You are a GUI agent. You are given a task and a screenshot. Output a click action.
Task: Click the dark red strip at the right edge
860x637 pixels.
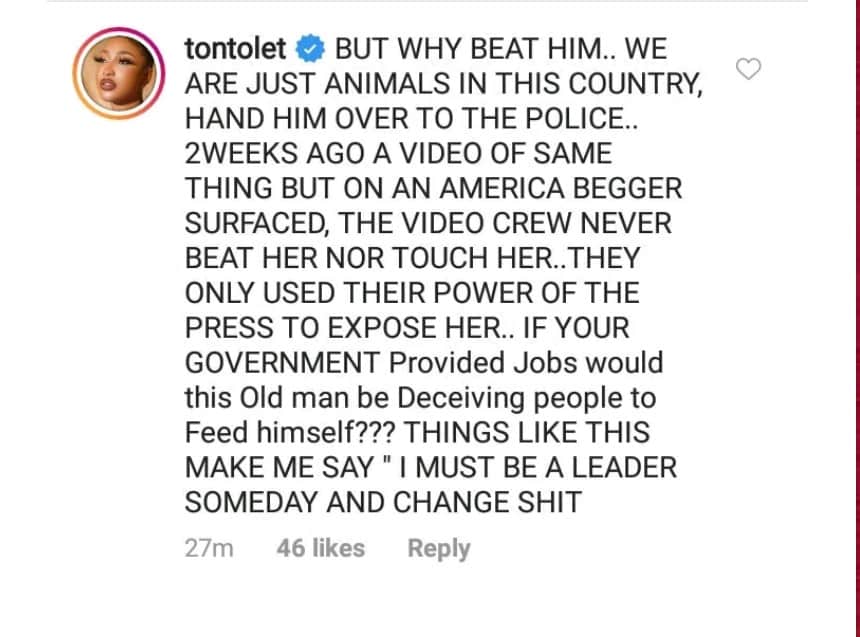click(x=856, y=318)
